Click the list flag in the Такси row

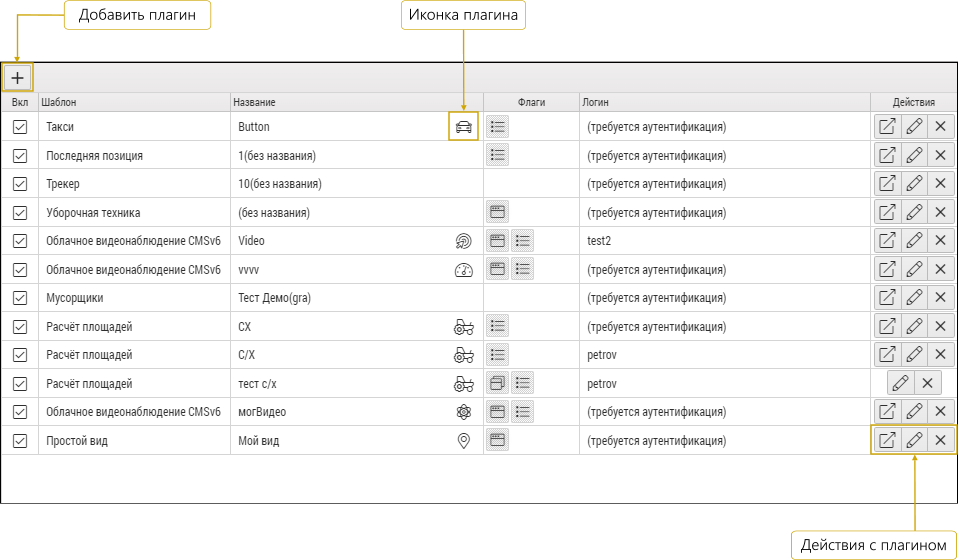pos(497,127)
